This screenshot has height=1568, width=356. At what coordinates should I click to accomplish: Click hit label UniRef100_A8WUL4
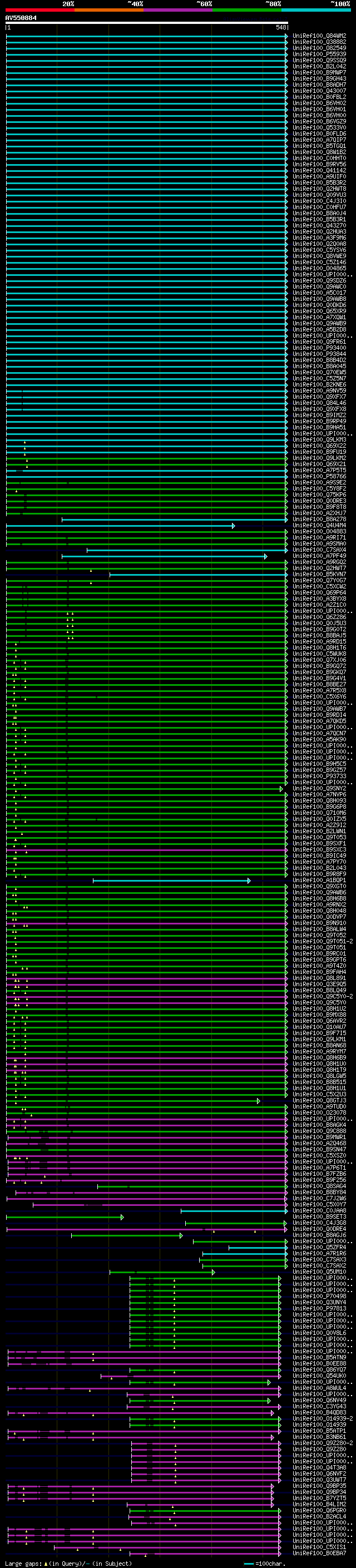pos(319,1388)
